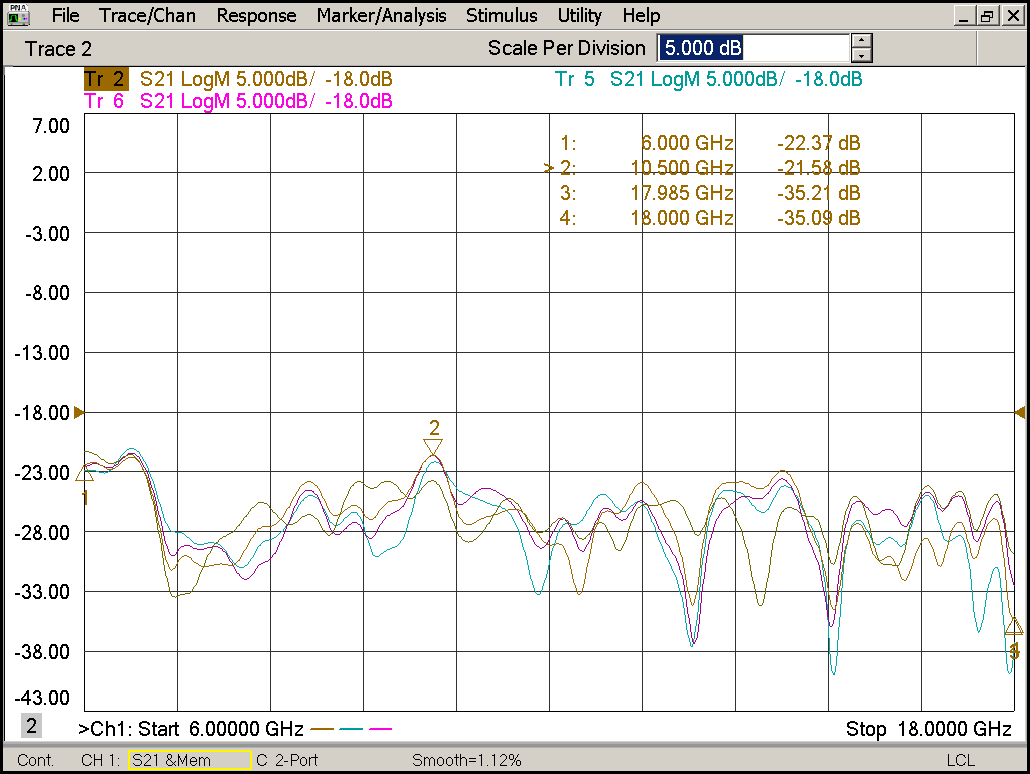Image resolution: width=1030 pixels, height=774 pixels.
Task: Click marker 1 triangle near -23 dB
Action: tap(85, 473)
